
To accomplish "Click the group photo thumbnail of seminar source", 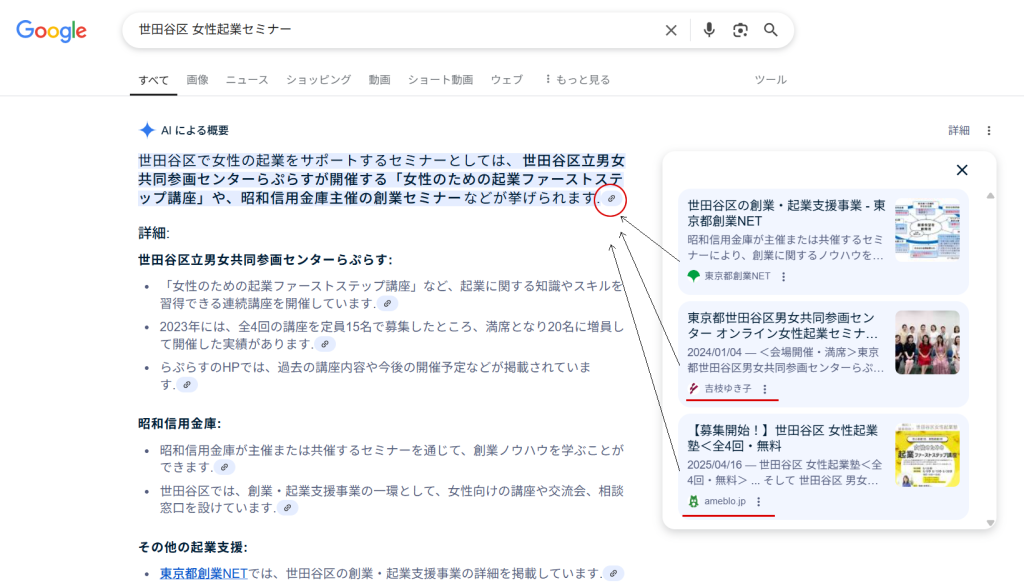I will click(927, 342).
